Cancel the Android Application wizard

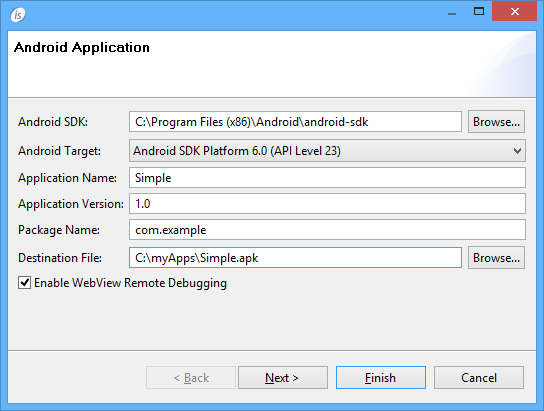pos(479,377)
